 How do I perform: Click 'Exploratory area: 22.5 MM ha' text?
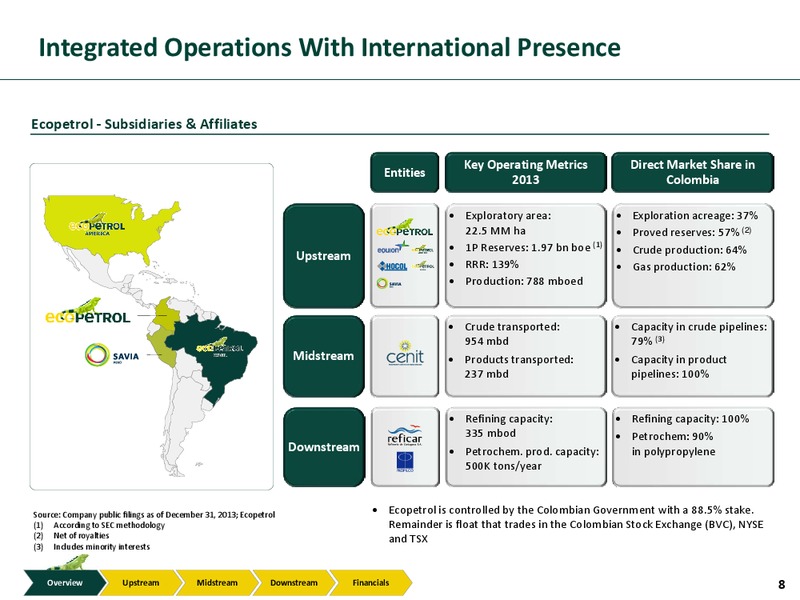508,223
